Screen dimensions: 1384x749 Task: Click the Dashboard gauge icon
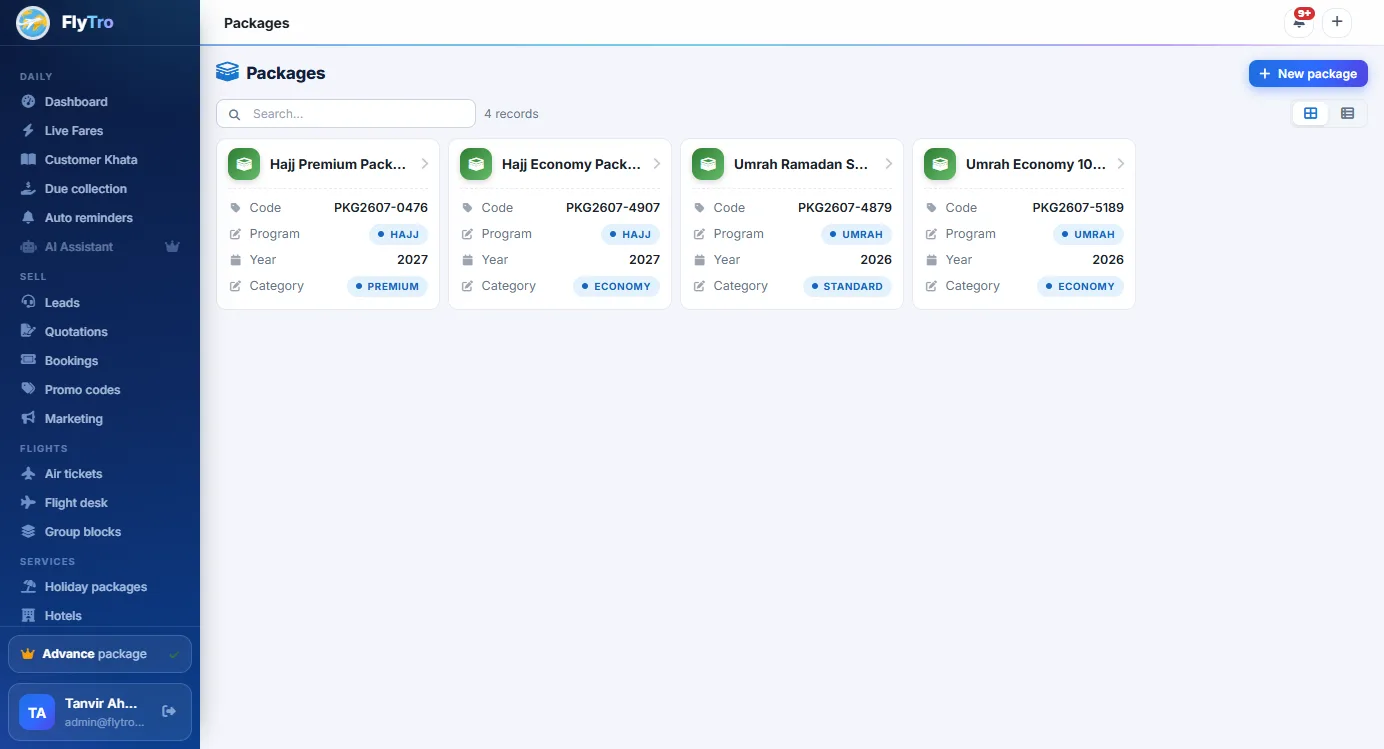pyautogui.click(x=28, y=101)
